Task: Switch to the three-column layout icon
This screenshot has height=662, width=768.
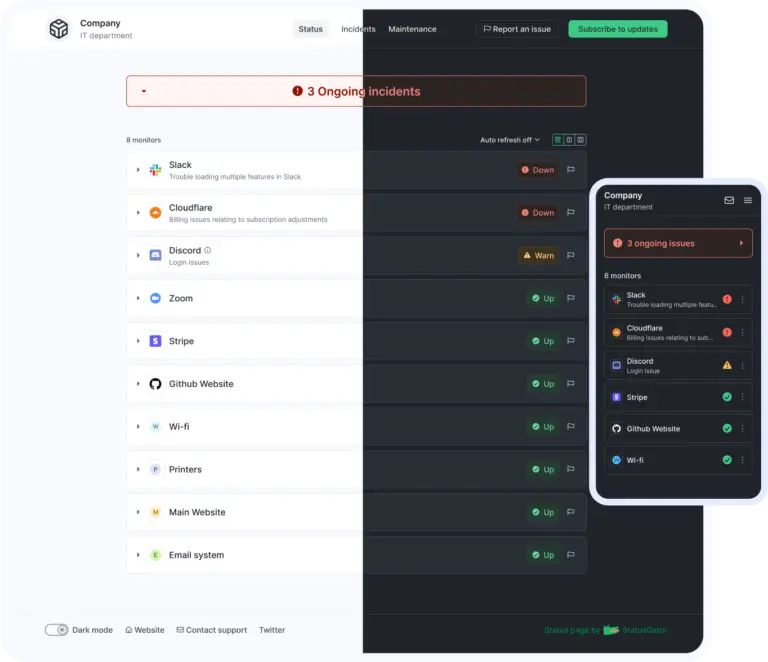Action: pyautogui.click(x=580, y=140)
